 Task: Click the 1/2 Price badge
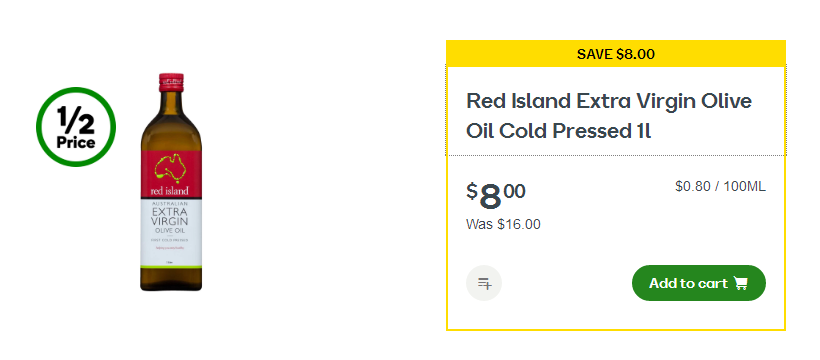pyautogui.click(x=76, y=127)
